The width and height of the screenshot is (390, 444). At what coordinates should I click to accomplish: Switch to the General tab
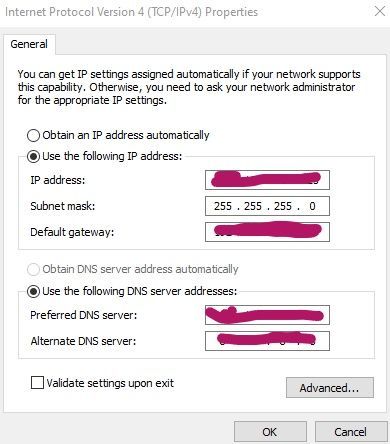(x=29, y=44)
